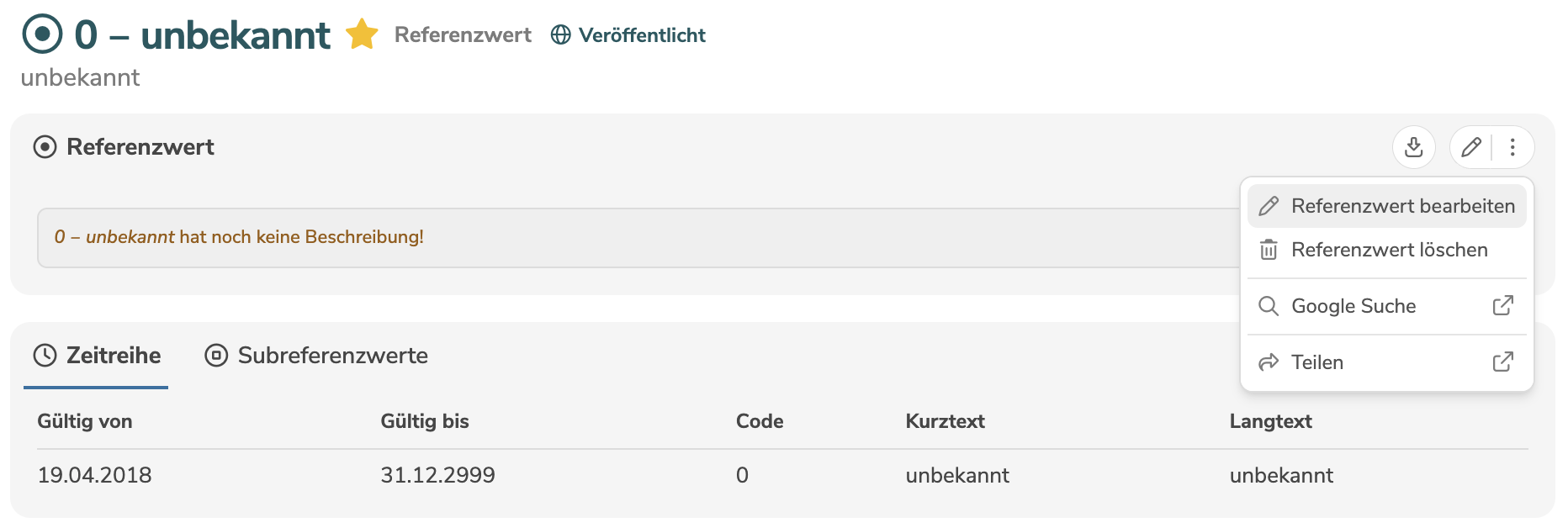Screen dimensions: 1568x528
Task: Choose Referenzwert löschen in the menu
Action: [x=1390, y=250]
